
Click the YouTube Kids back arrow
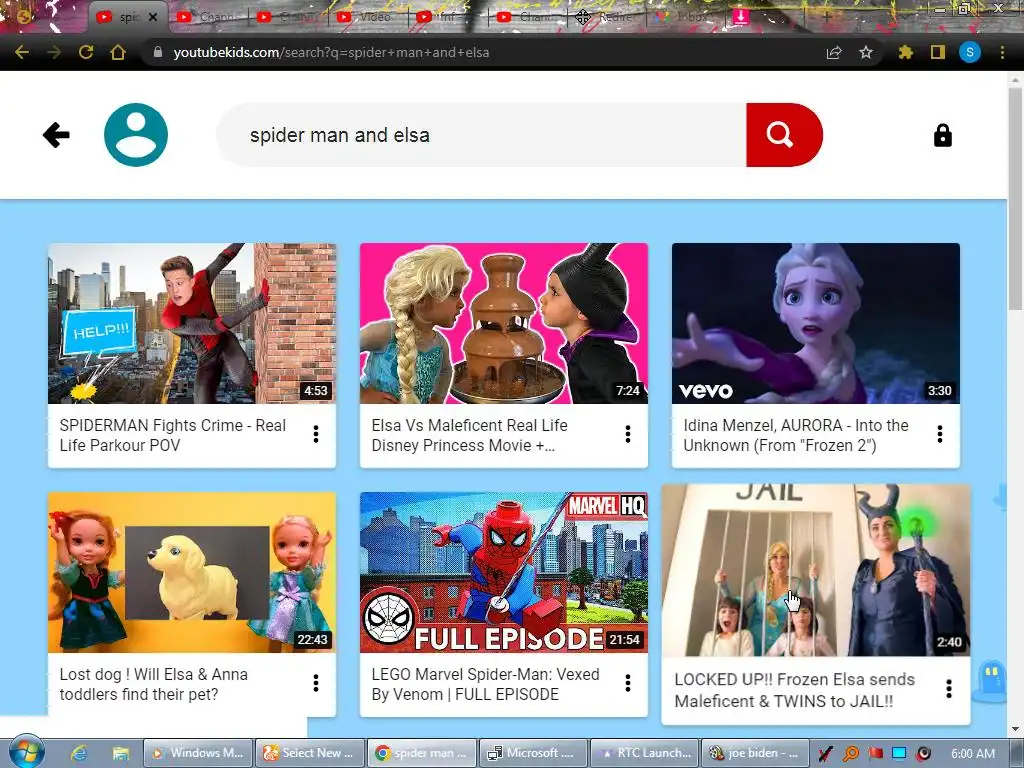(x=56, y=135)
